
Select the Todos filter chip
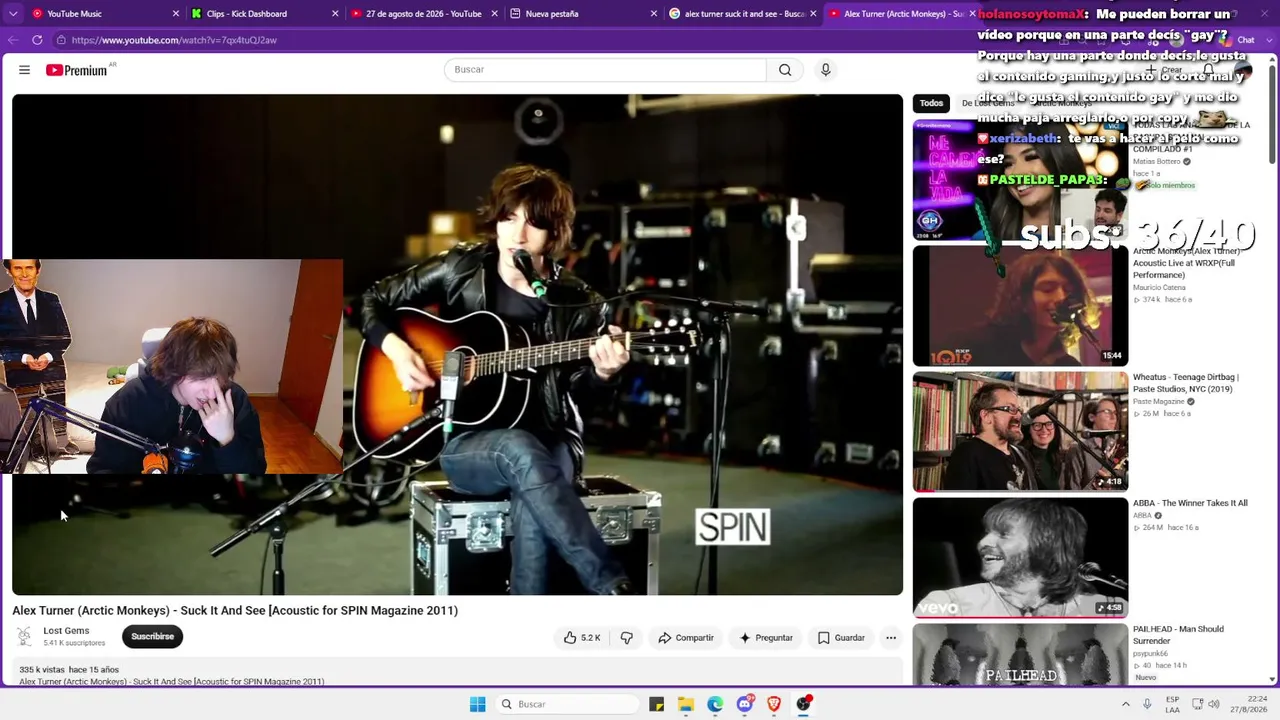coord(931,103)
